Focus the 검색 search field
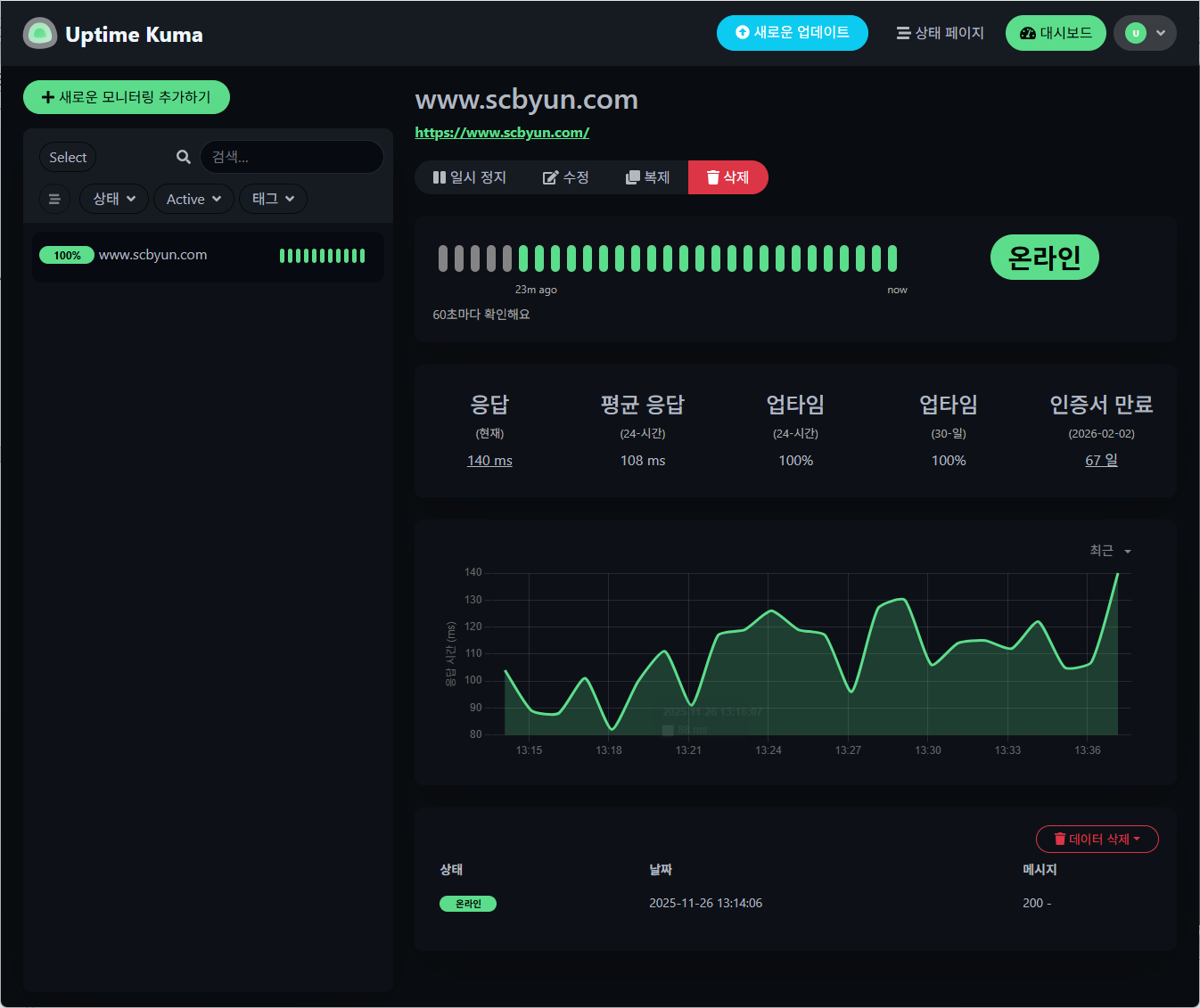The width and height of the screenshot is (1200, 1008). point(292,157)
